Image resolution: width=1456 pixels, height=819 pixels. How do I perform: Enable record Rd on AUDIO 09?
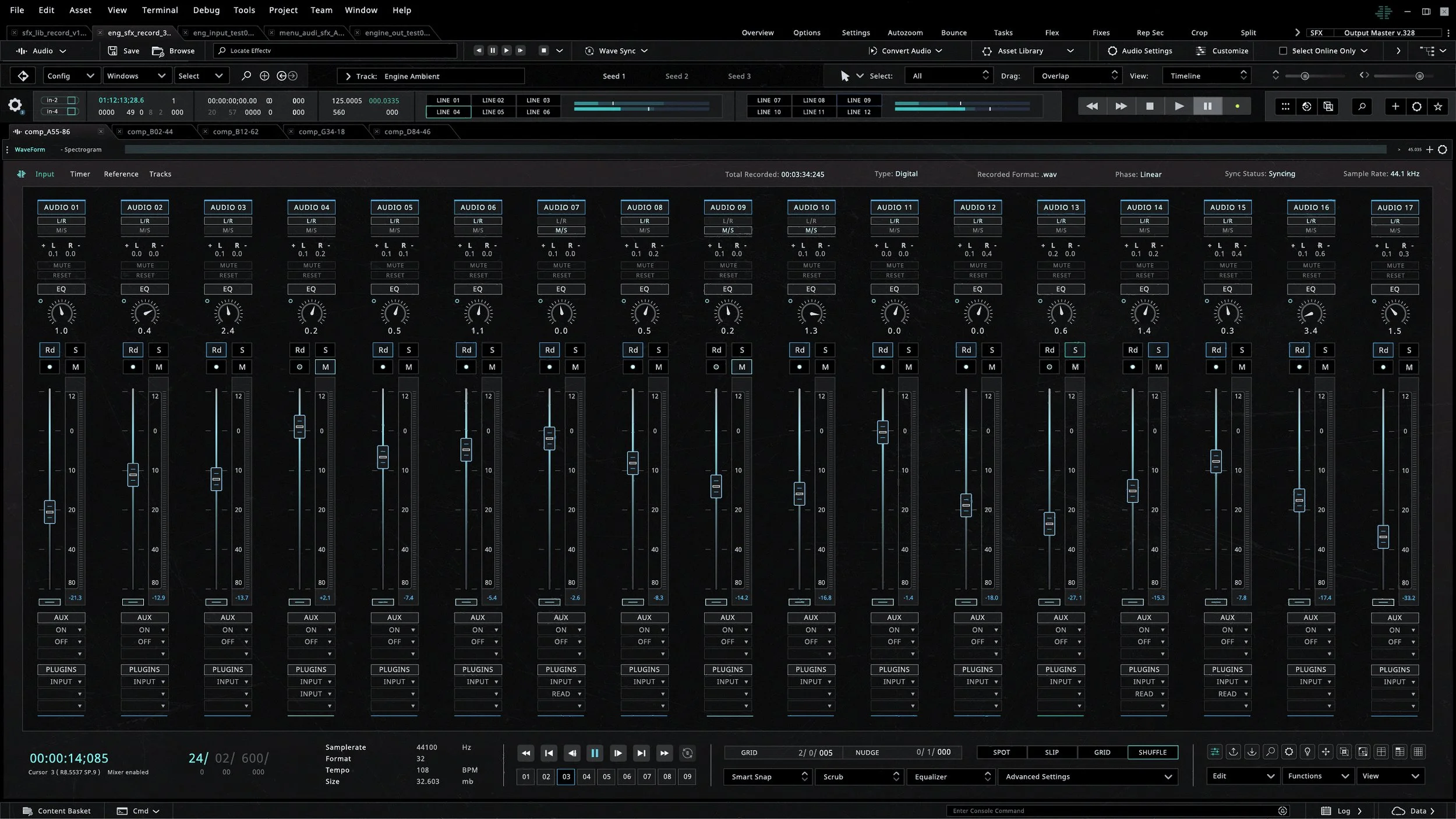pyautogui.click(x=716, y=350)
